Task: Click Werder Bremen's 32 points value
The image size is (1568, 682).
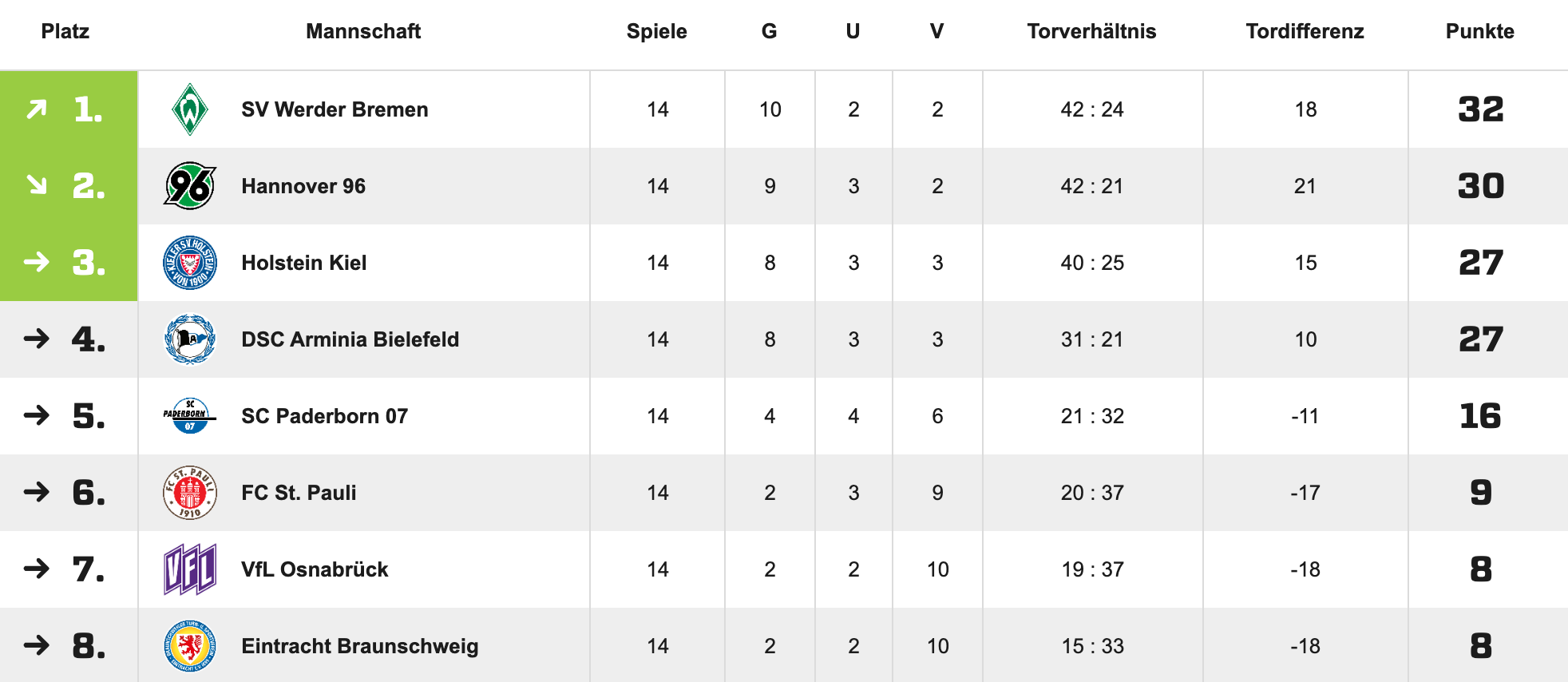Action: pyautogui.click(x=1480, y=109)
